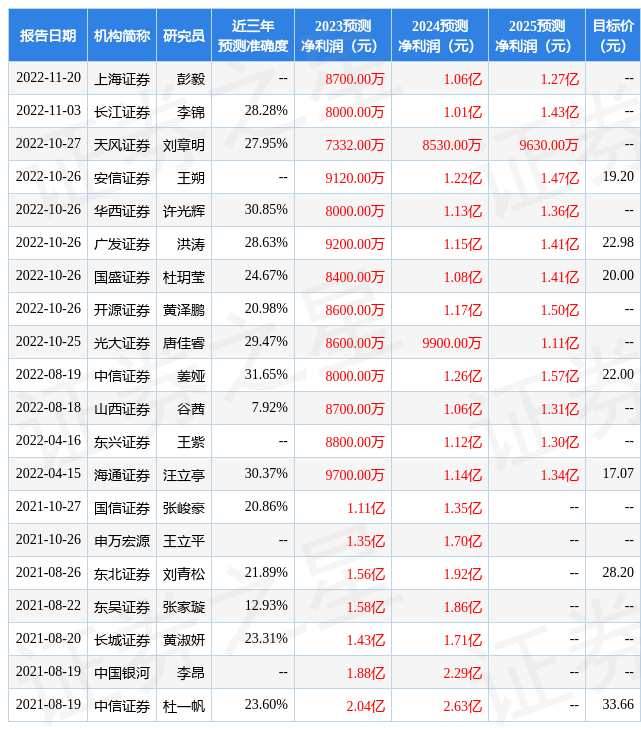Click the 报告日期 column header
This screenshot has width=641, height=730.
[x=48, y=36]
